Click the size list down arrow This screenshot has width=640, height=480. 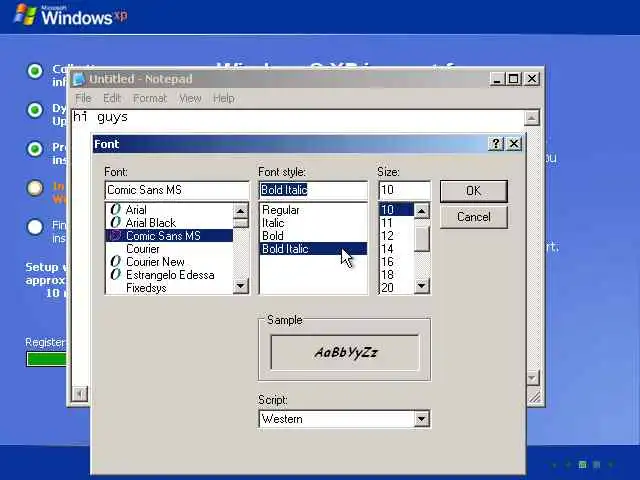point(422,286)
